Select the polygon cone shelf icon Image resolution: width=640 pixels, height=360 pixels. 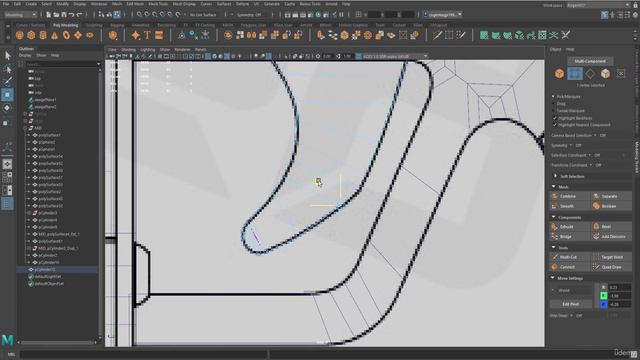[x=54, y=36]
